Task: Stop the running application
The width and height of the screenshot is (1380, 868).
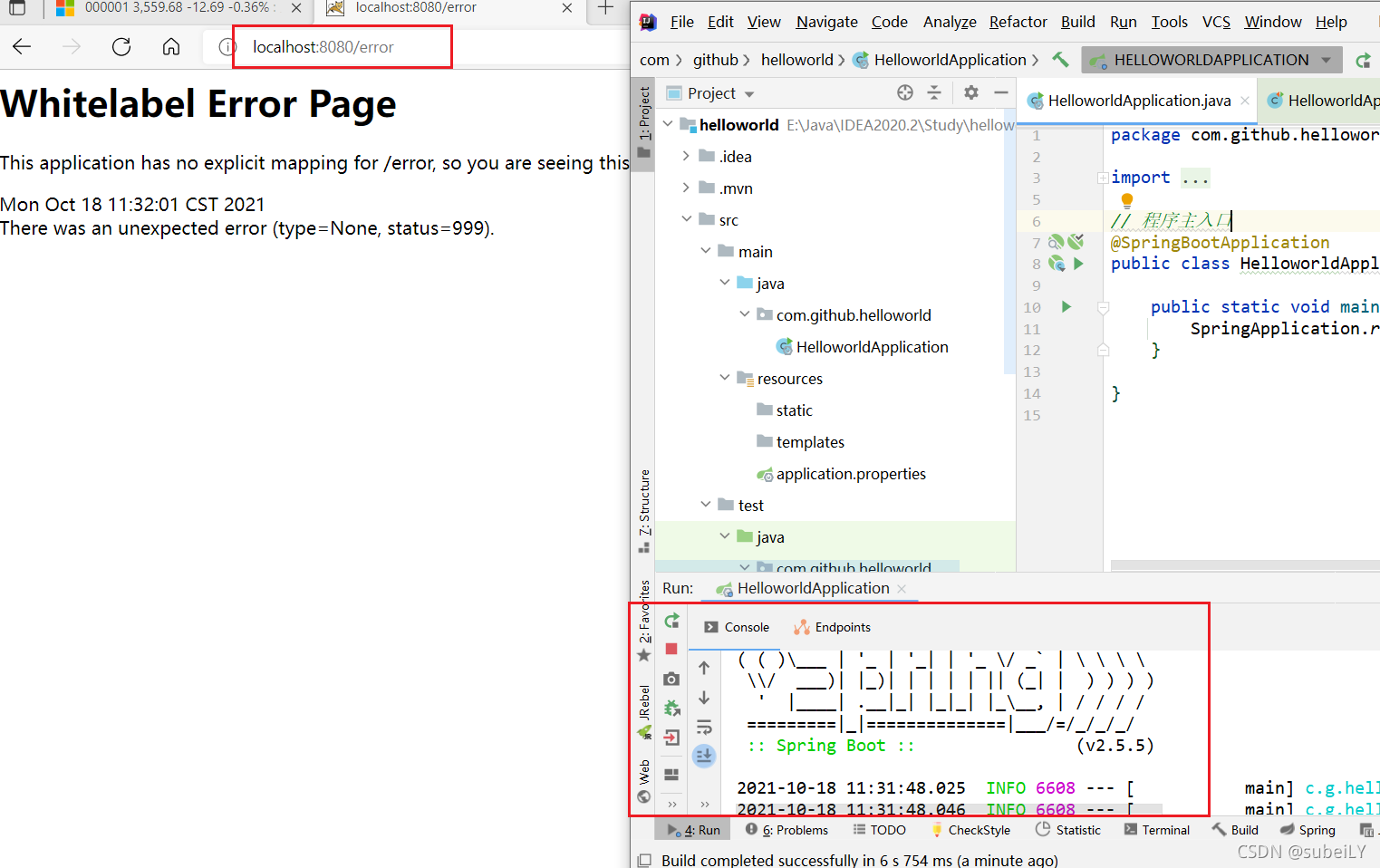Action: point(671,649)
